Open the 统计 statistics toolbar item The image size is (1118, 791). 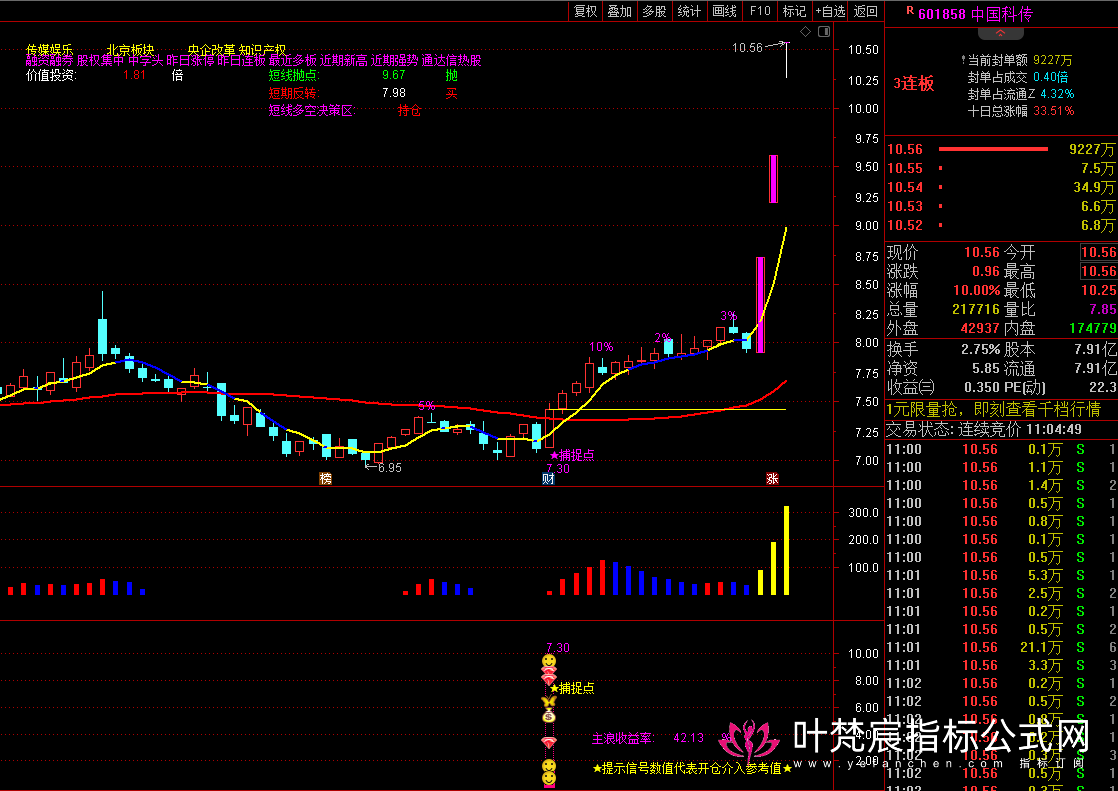click(x=689, y=11)
